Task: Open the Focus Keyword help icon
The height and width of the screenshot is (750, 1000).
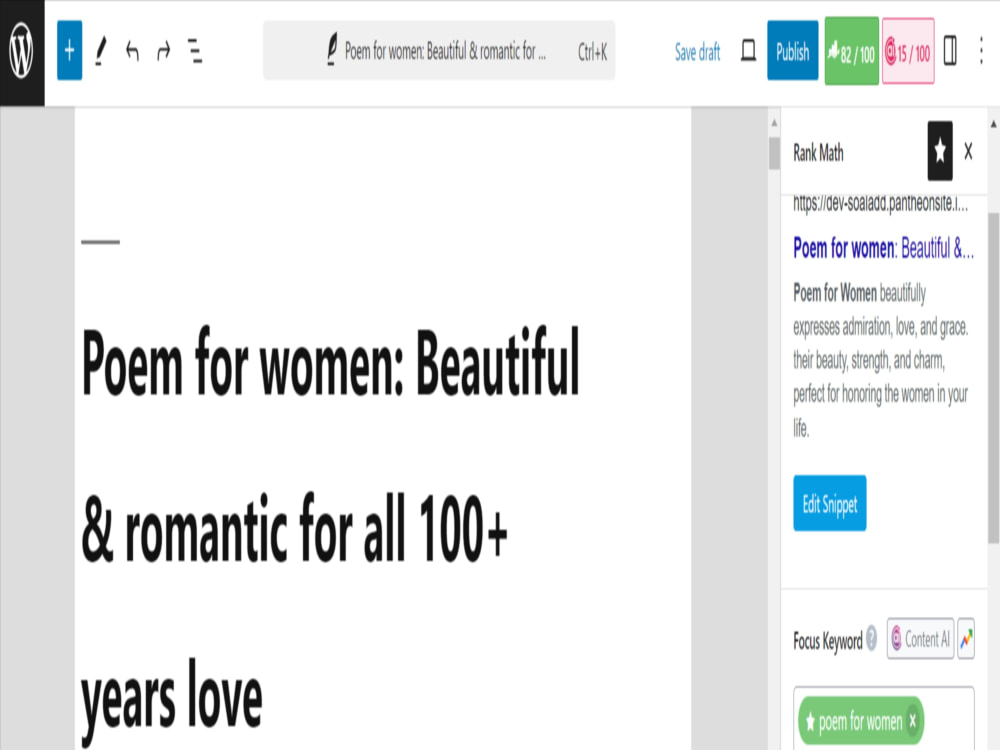Action: 871,638
